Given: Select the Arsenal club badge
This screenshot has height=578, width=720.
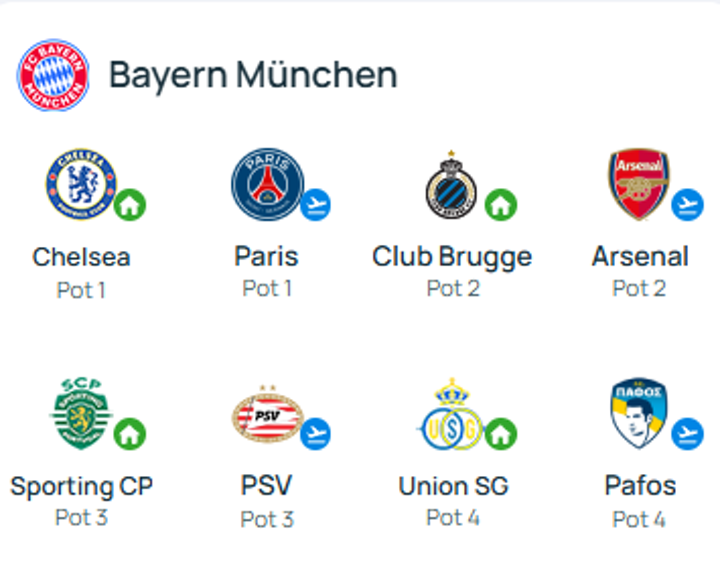Looking at the screenshot, I should point(639,185).
